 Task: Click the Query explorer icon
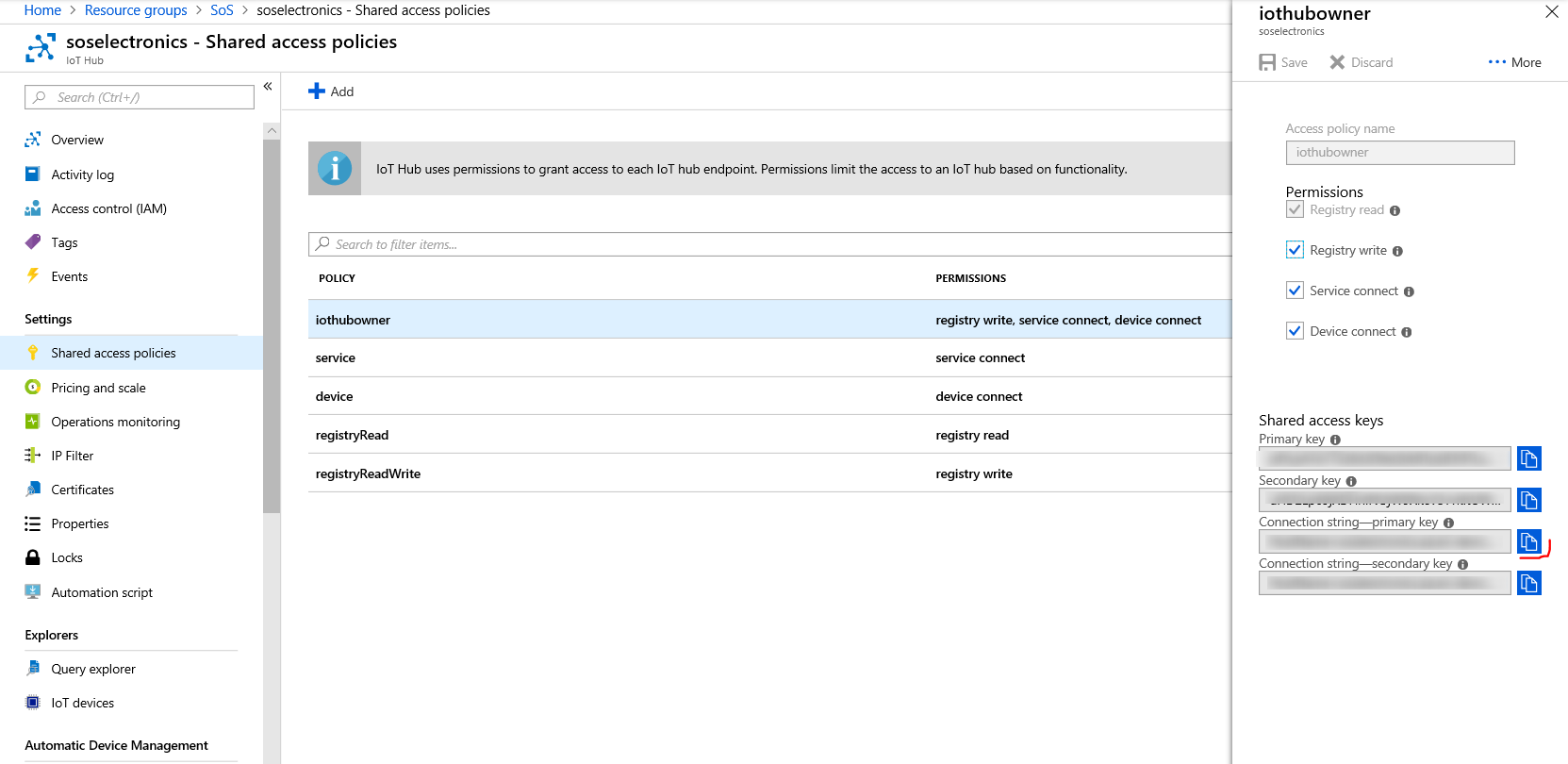(x=33, y=669)
